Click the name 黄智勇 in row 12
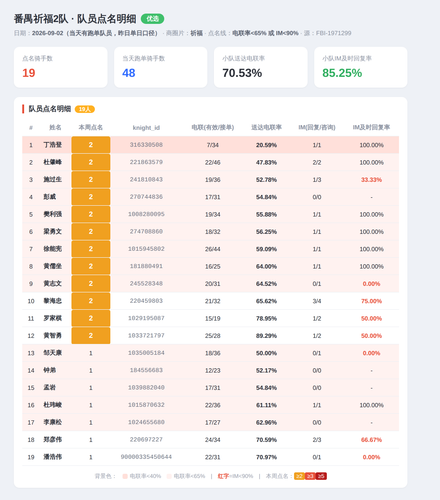Screen dimensions: 440x500 click(x=53, y=335)
